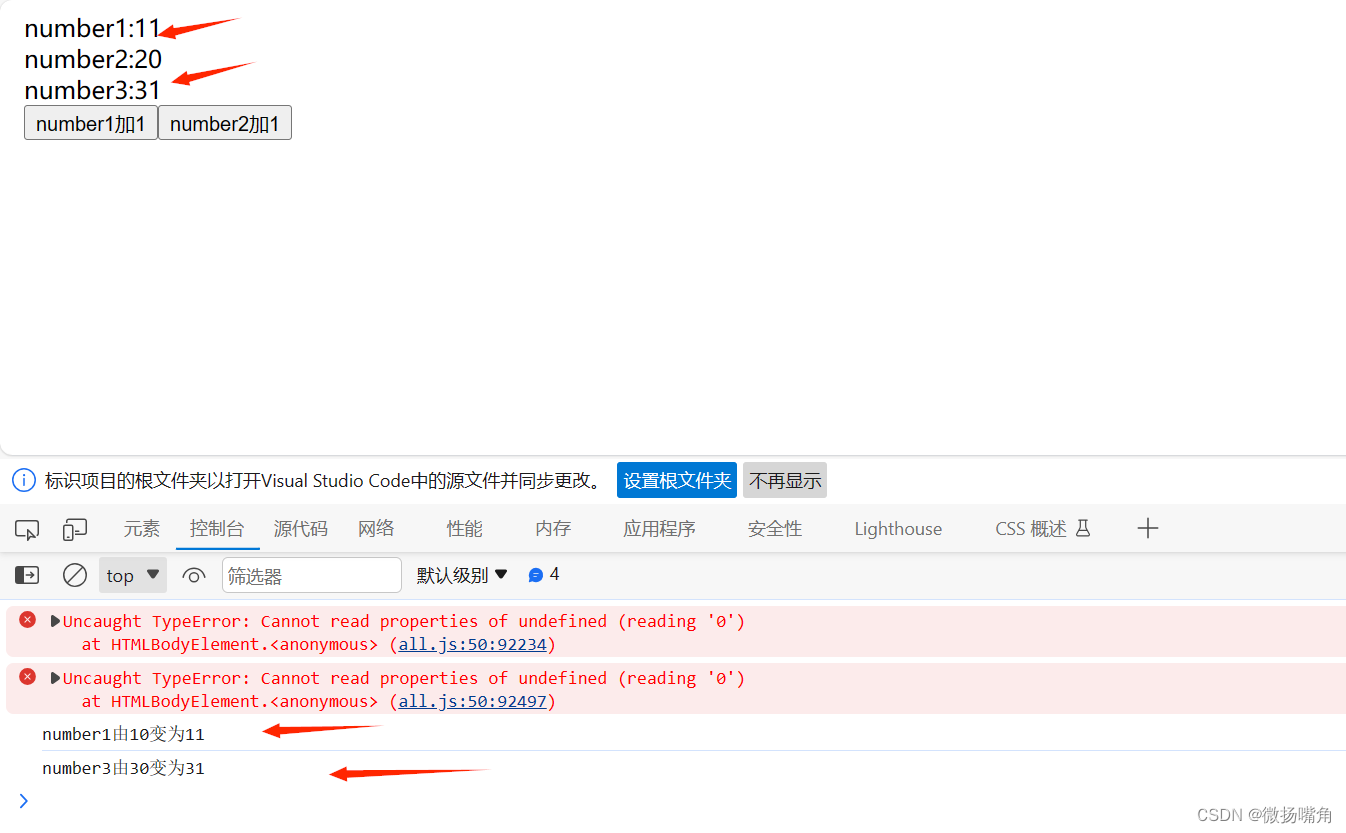Image resolution: width=1346 pixels, height=833 pixels.
Task: Clear the console with the ban icon
Action: click(75, 575)
